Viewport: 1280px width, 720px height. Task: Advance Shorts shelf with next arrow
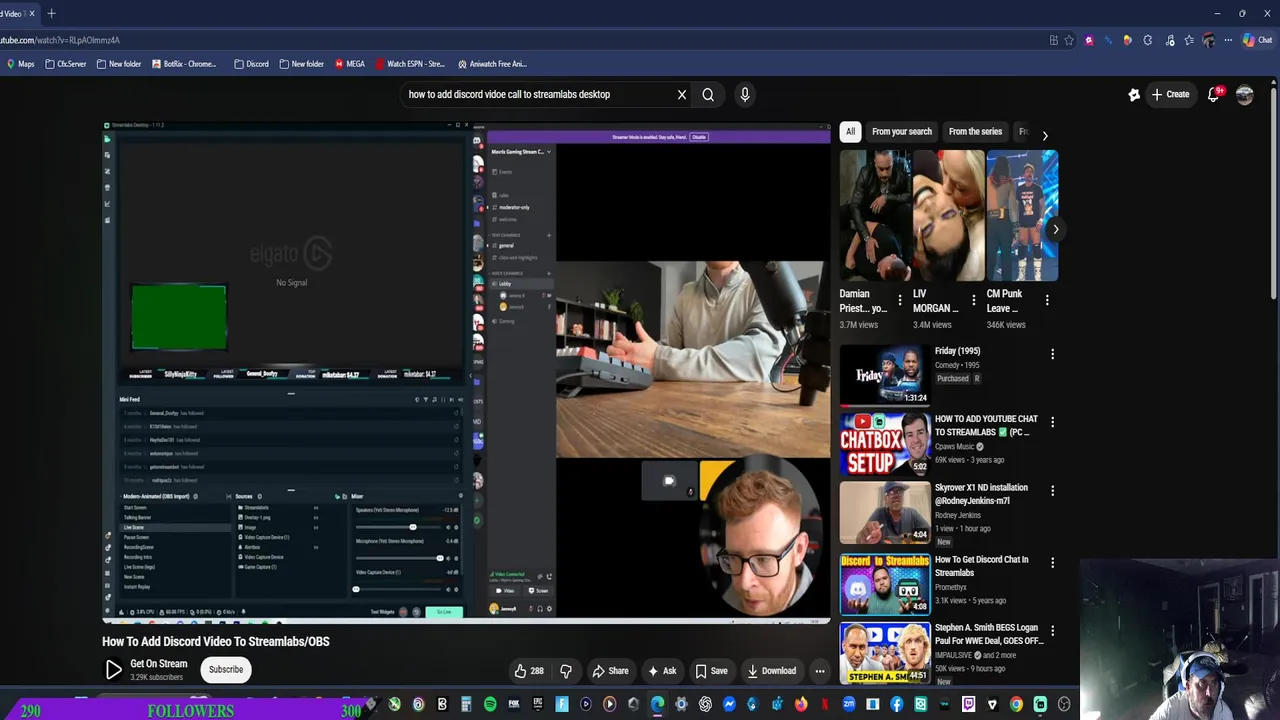pyautogui.click(x=1055, y=229)
